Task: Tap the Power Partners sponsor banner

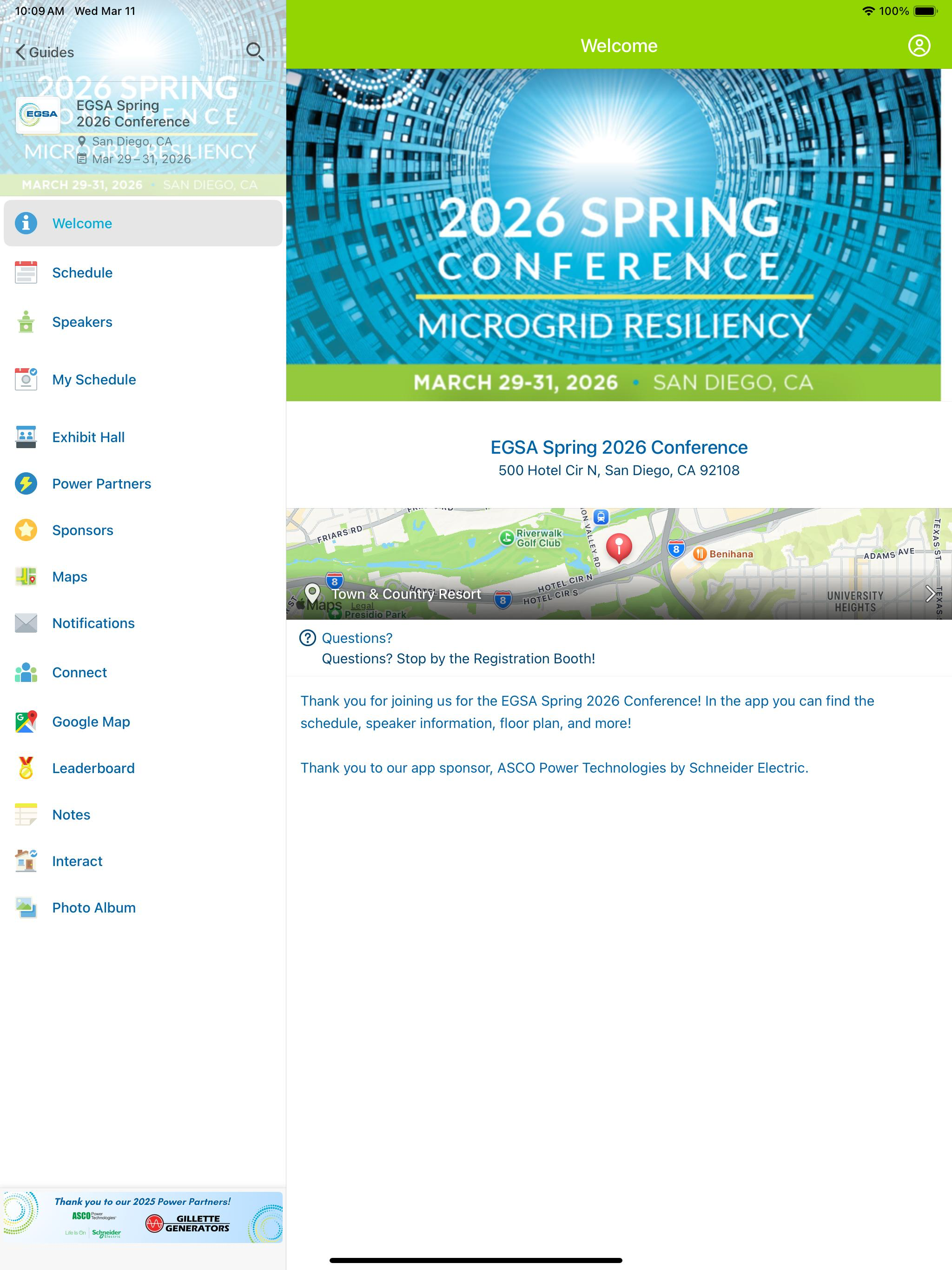Action: point(143,1218)
